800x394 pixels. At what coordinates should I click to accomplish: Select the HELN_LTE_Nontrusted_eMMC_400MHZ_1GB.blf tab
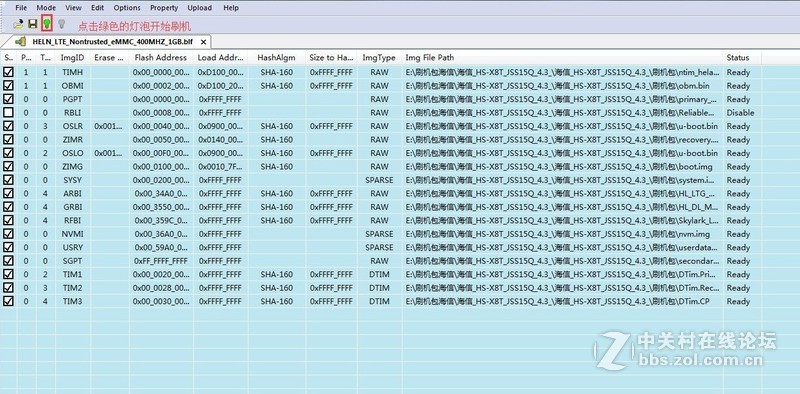click(x=112, y=42)
